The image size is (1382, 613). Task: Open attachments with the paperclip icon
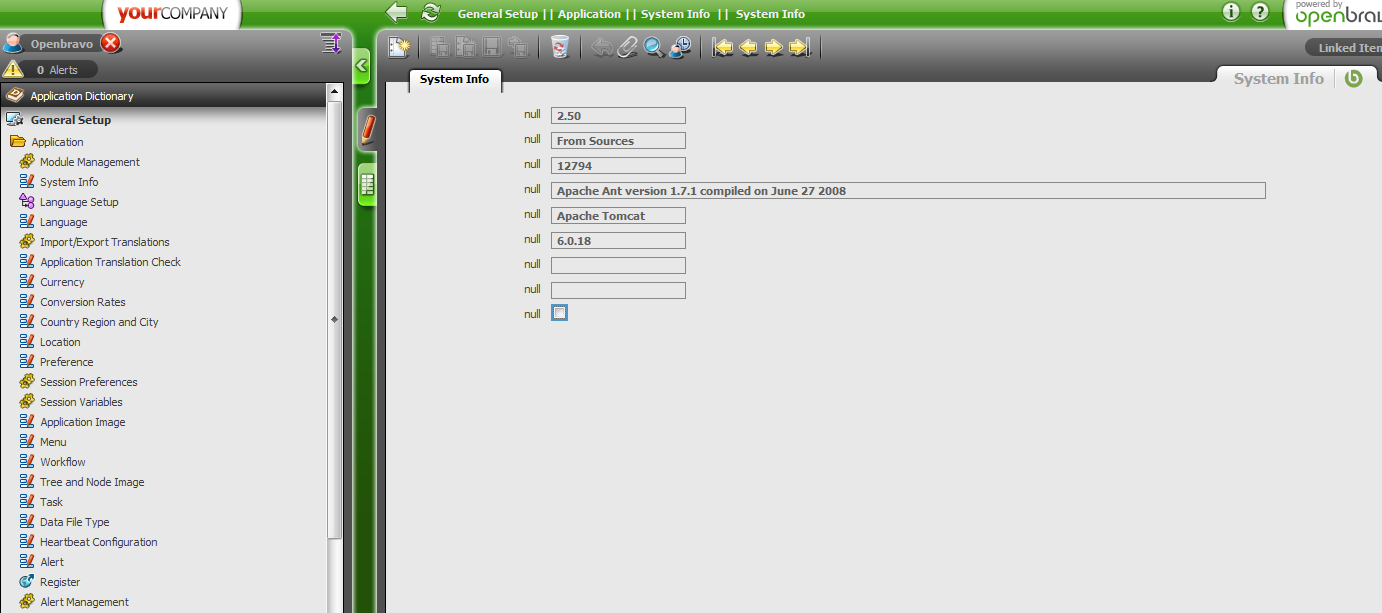click(x=627, y=47)
